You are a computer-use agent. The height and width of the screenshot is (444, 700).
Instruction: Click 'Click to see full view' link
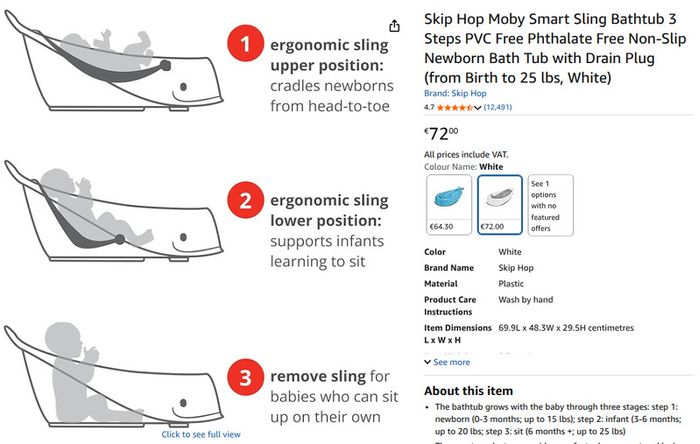tap(201, 434)
